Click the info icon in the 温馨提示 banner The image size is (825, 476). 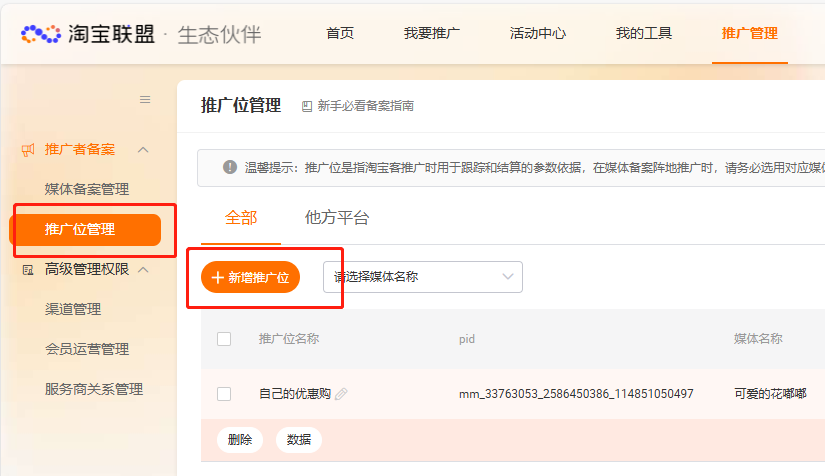230,167
